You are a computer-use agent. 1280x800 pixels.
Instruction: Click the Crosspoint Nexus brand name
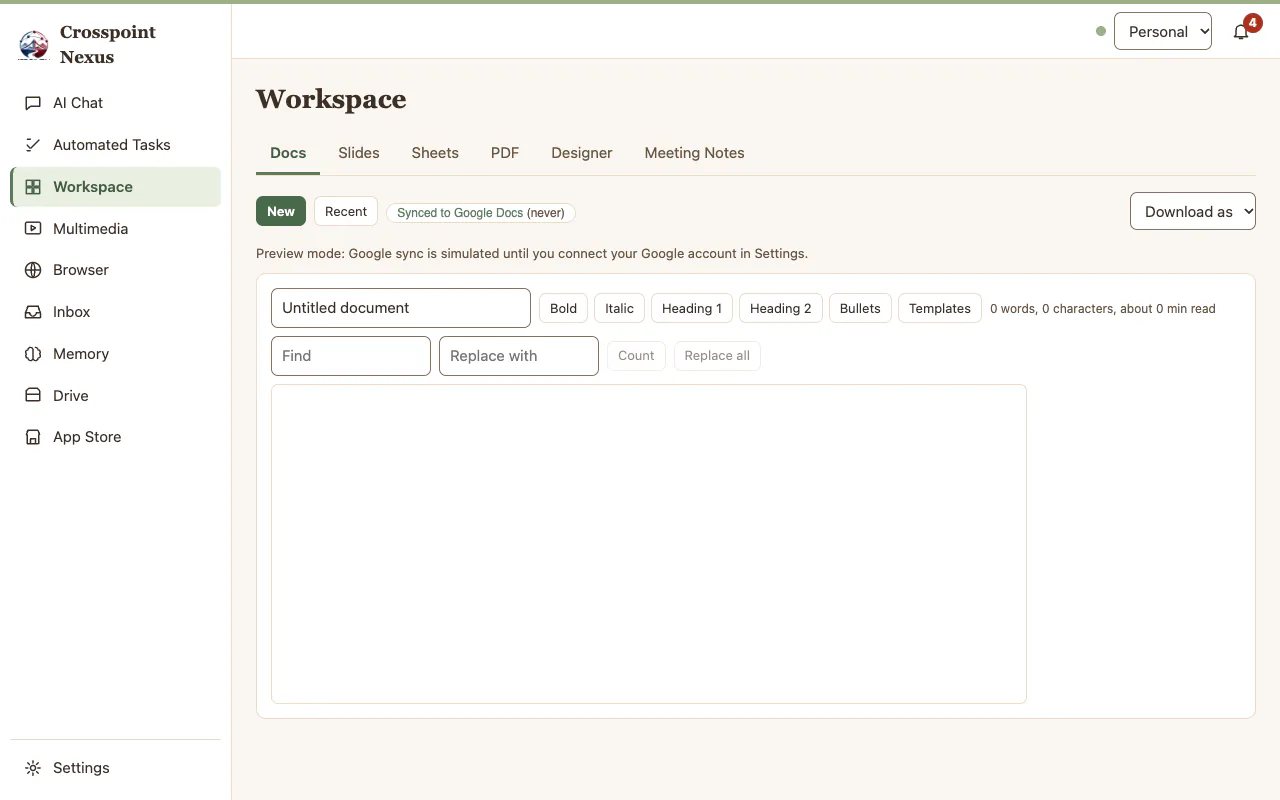(x=108, y=45)
